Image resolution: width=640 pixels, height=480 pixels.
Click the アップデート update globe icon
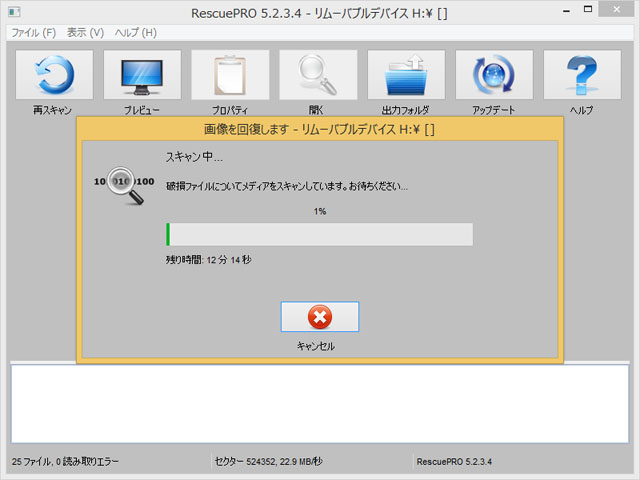[494, 75]
